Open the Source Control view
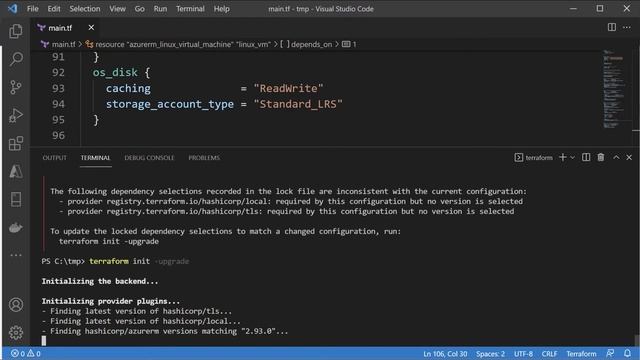Screen dimensions: 640x360 pyautogui.click(x=16, y=87)
